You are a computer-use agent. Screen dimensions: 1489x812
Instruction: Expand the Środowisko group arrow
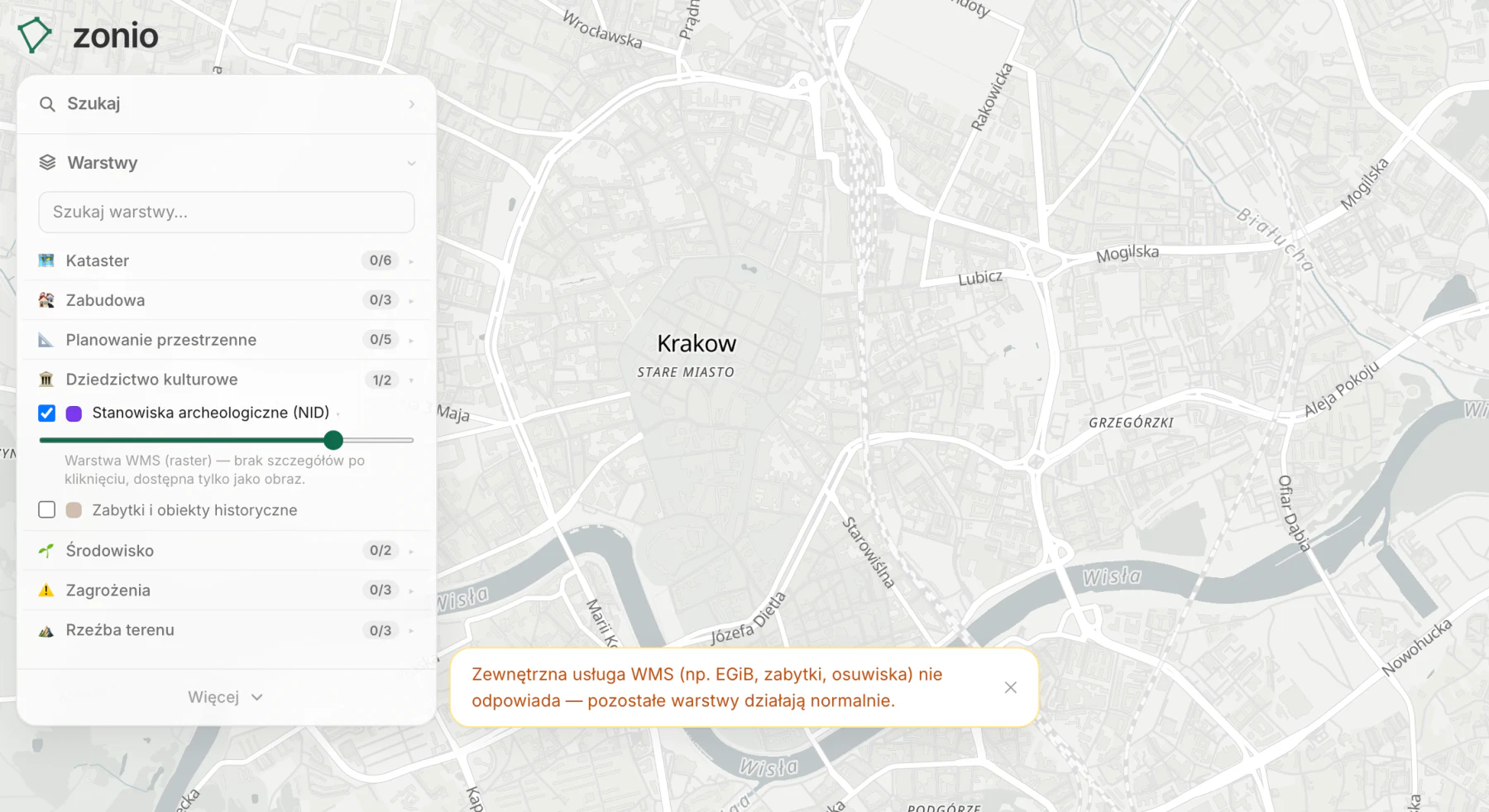coord(411,552)
